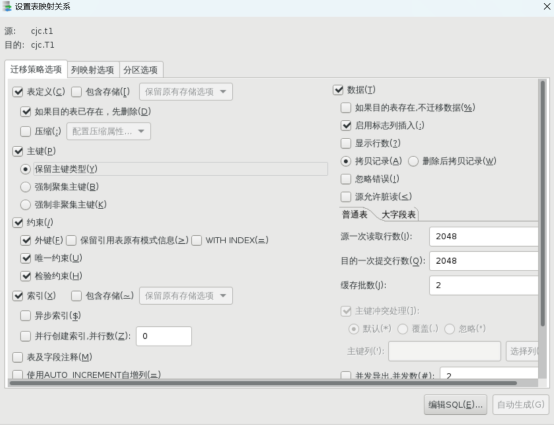Viewport: 554px width, 426px height.
Task: Uncheck 唯一约束(U) checkbox
Action: click(25, 258)
